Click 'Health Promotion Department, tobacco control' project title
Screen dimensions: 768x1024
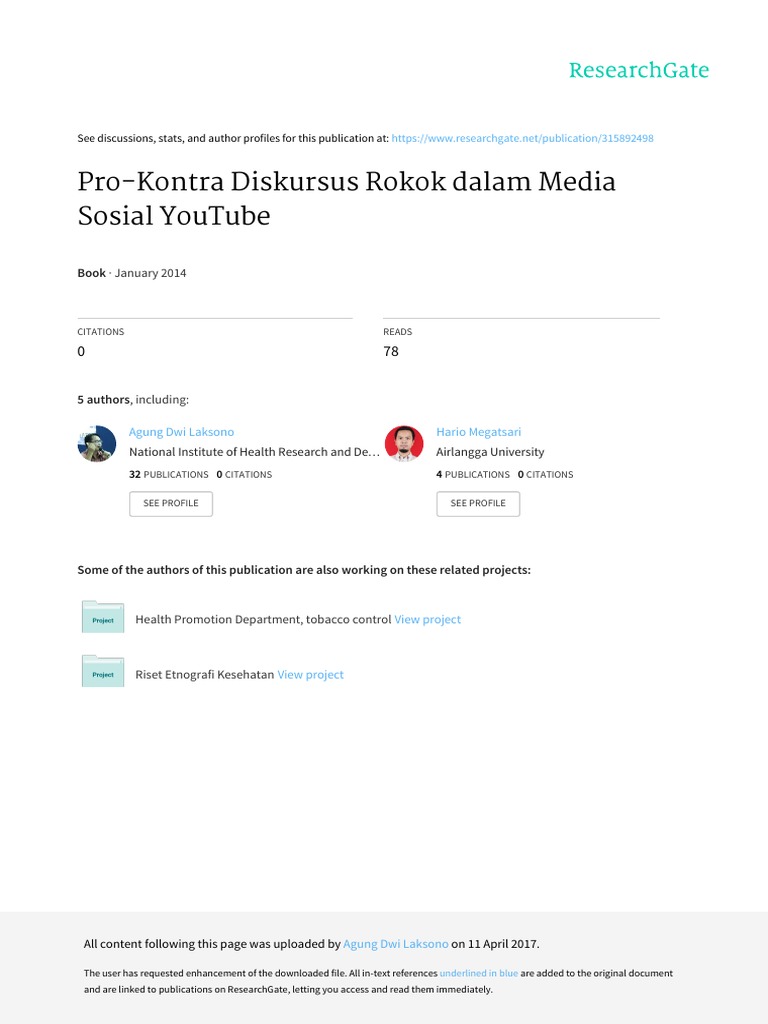pyautogui.click(x=263, y=619)
